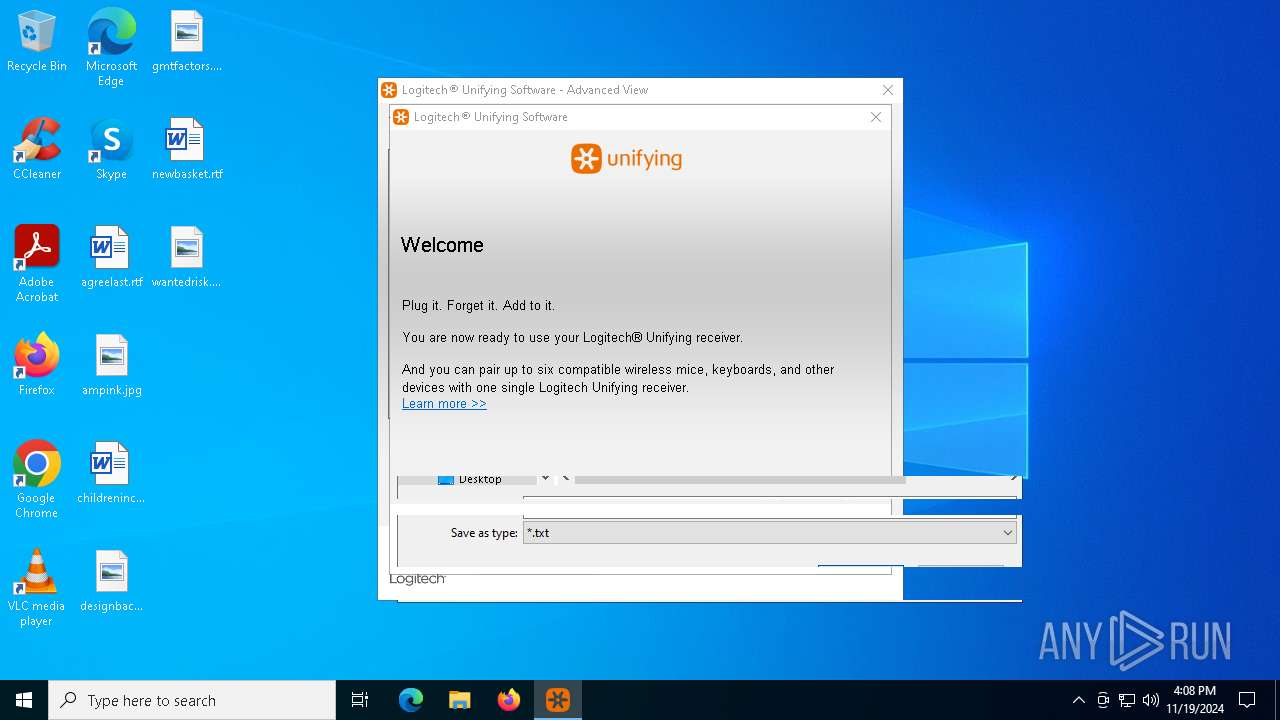Screen dimensions: 1280x720
Task: Select the gmtfactors image file
Action: [187, 42]
